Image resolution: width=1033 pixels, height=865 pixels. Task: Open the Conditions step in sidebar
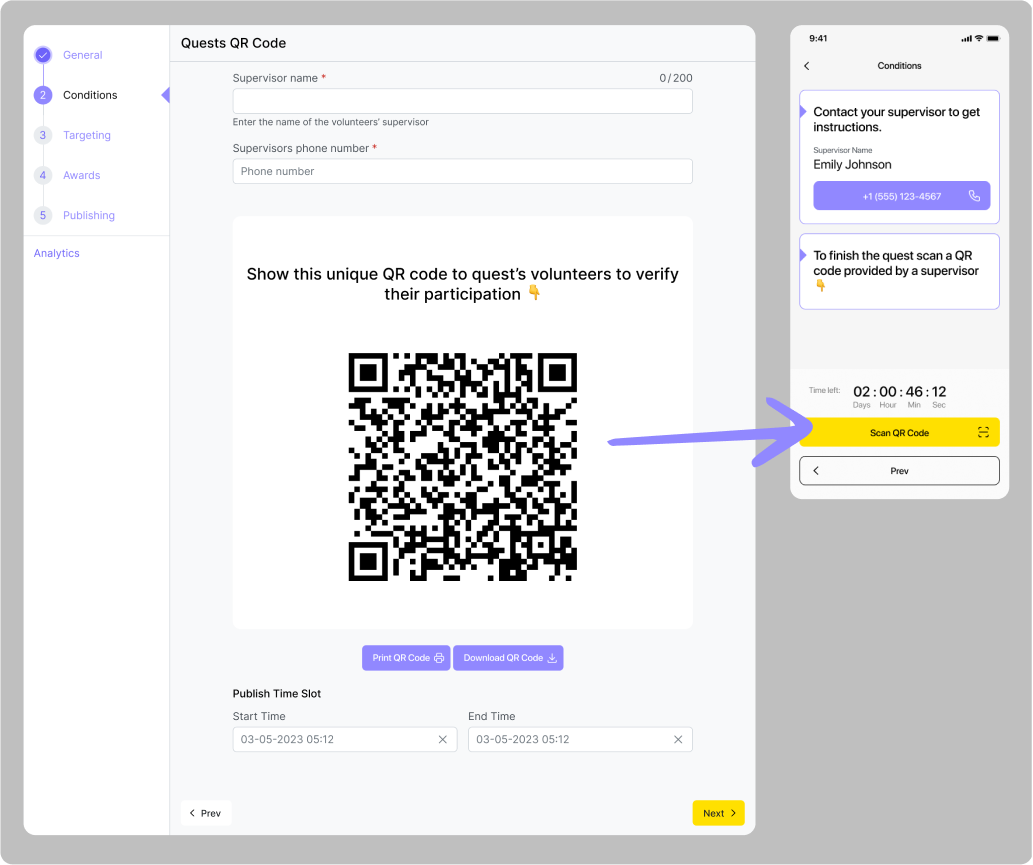[89, 95]
